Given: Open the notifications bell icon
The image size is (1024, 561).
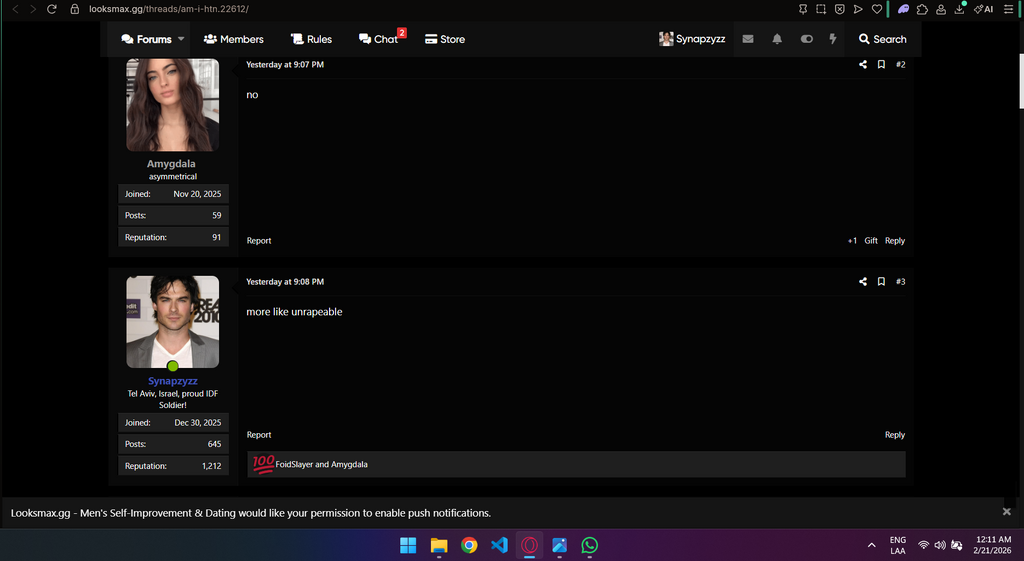Looking at the screenshot, I should (x=777, y=39).
